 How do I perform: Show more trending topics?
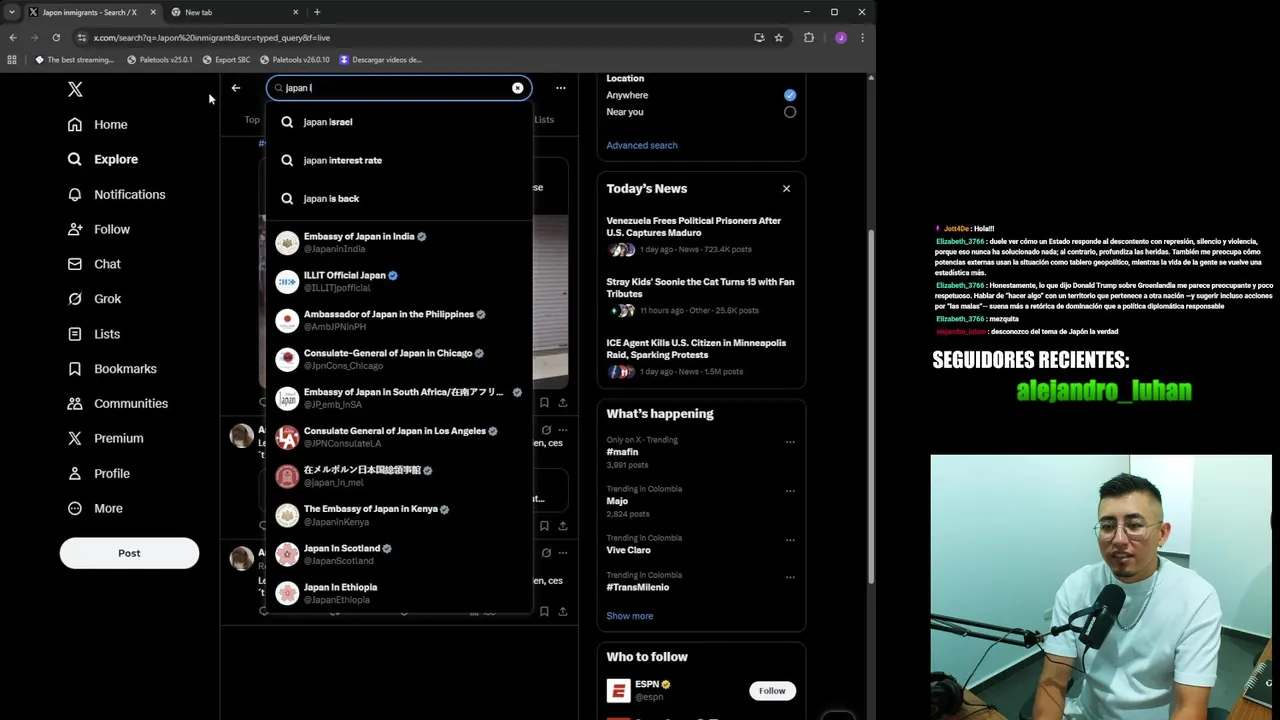629,616
